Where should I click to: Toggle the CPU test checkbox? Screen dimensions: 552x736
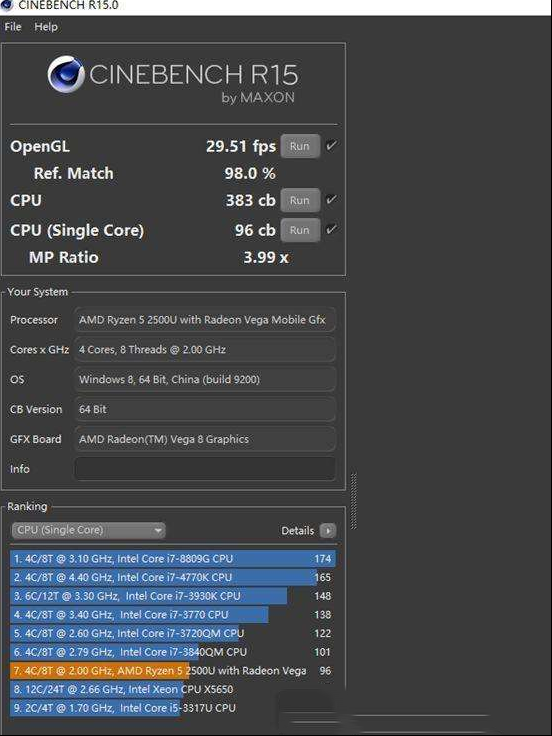[331, 199]
